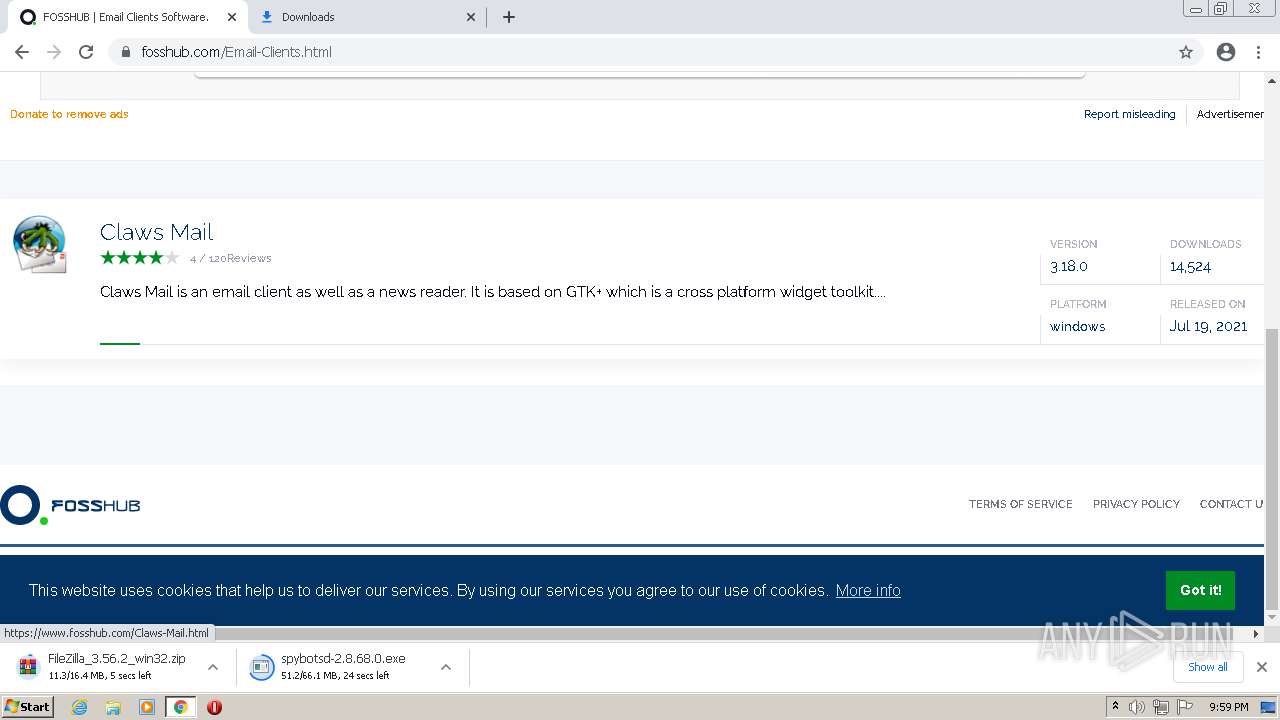
Task: Open a new tab with the plus button
Action: [508, 17]
